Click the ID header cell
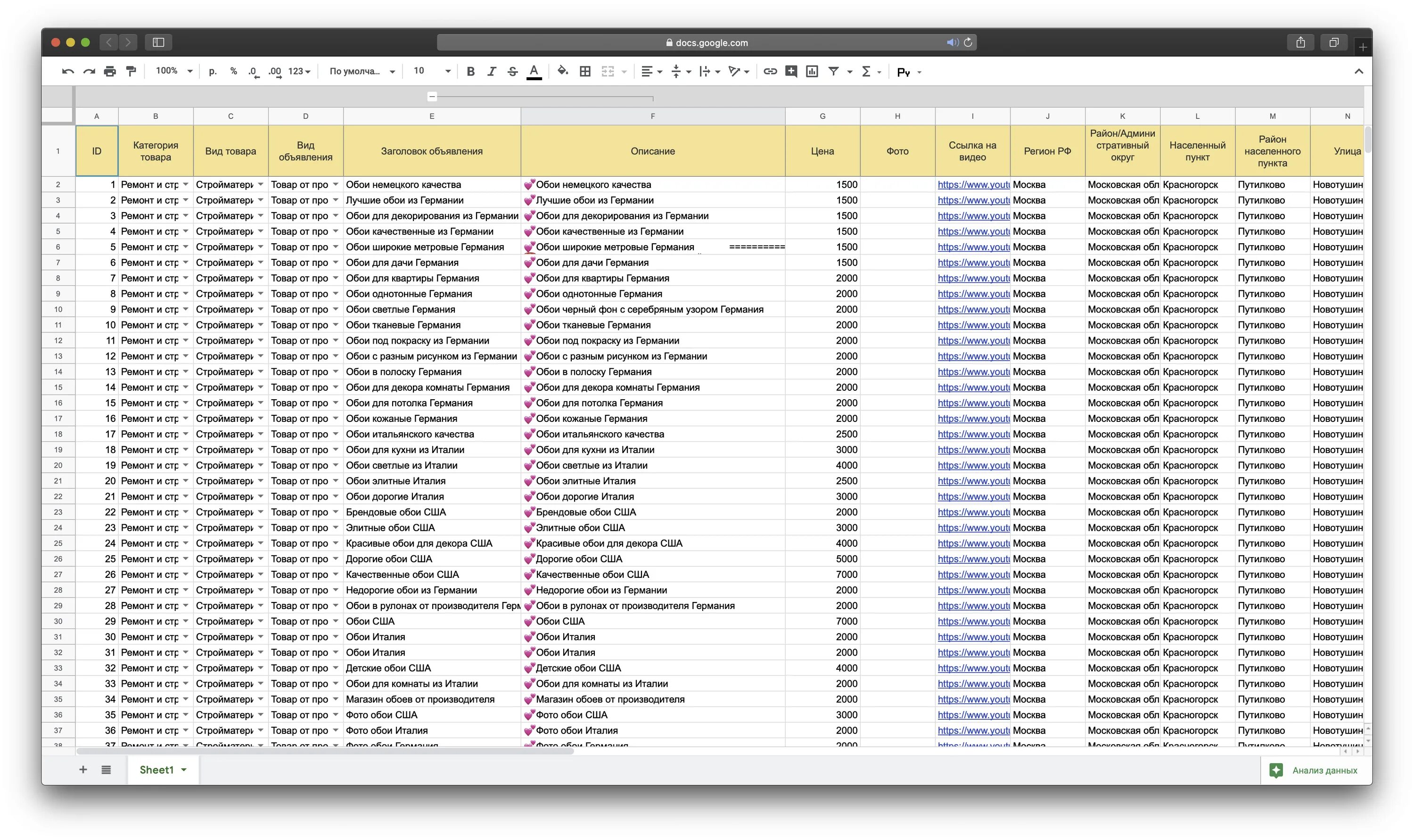Viewport: 1414px width, 840px height. point(97,151)
